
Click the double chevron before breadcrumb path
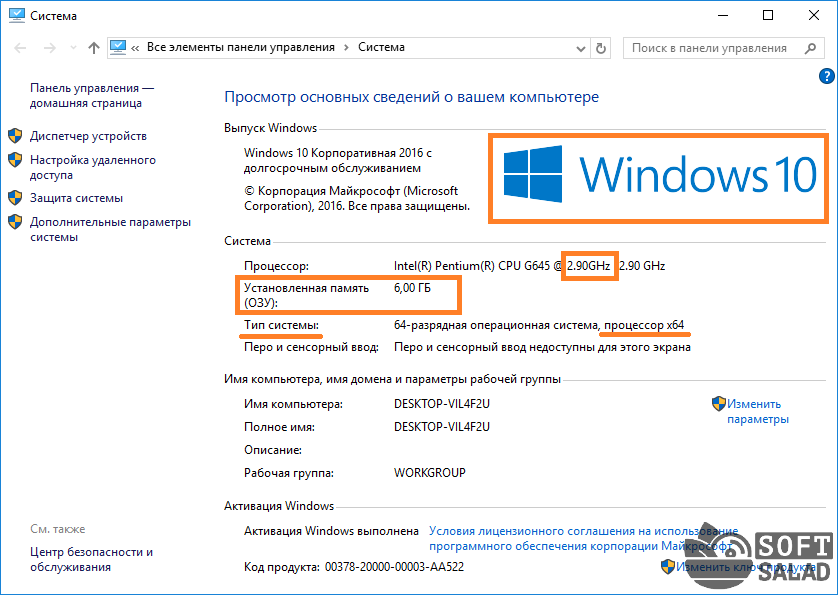pos(135,48)
